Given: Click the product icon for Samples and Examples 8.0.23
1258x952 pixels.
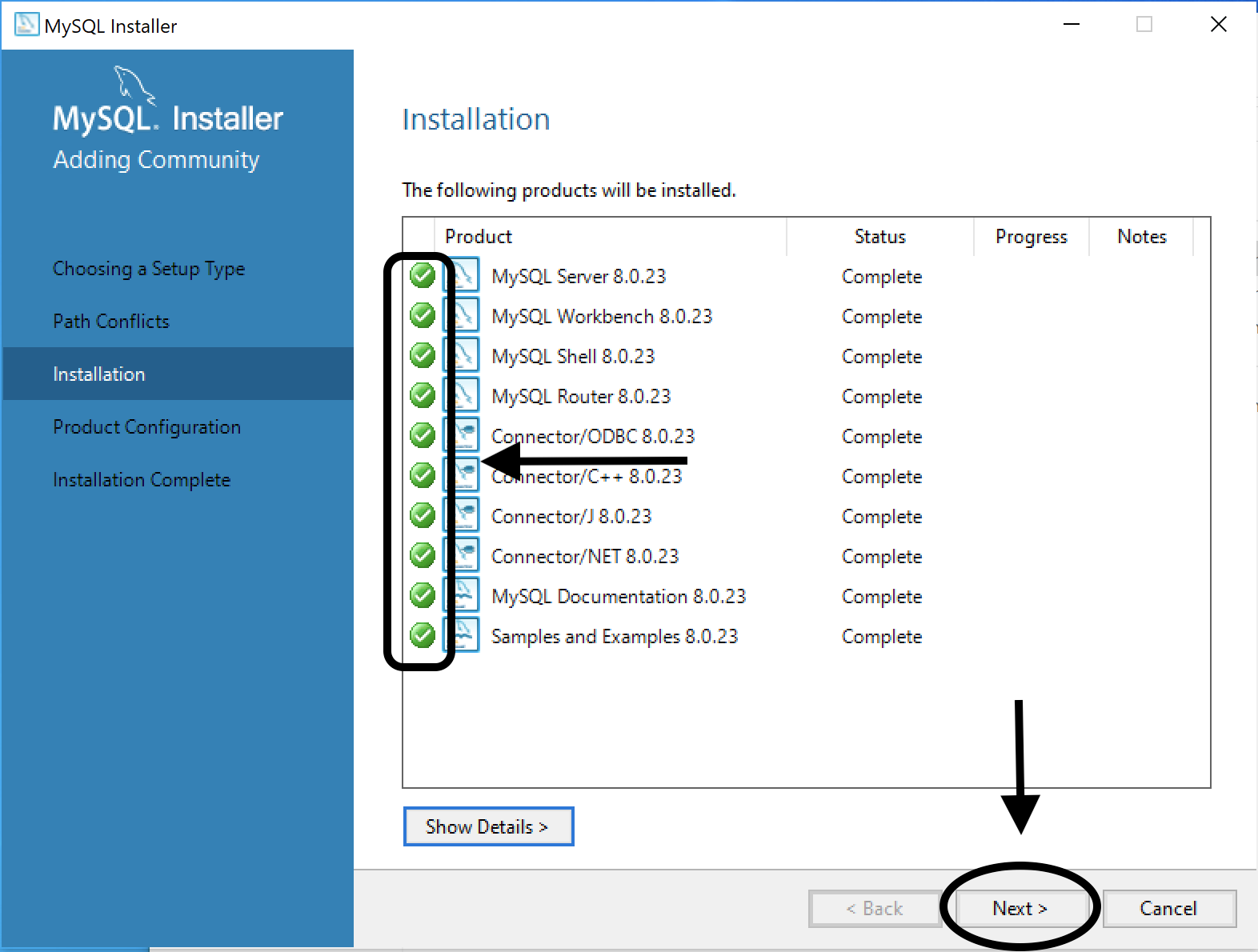Looking at the screenshot, I should pos(462,635).
